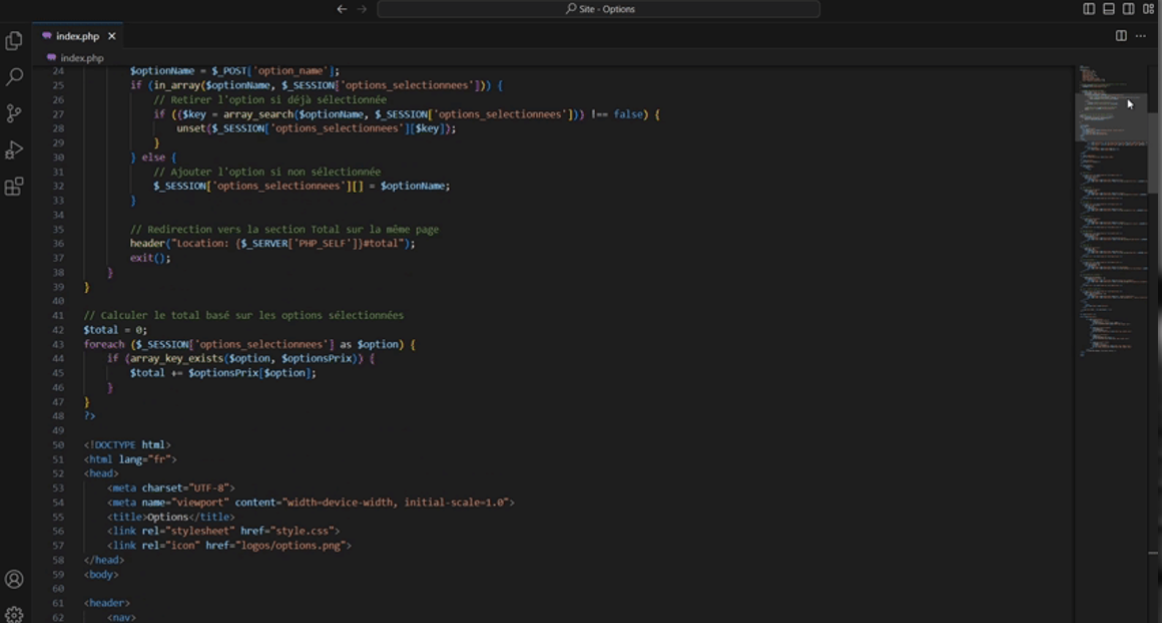Toggle the primary side bar visibility
1162x623 pixels.
(1089, 9)
